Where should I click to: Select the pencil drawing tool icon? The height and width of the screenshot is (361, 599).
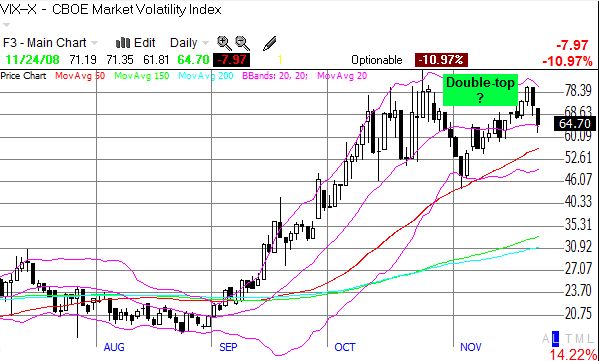[x=270, y=44]
